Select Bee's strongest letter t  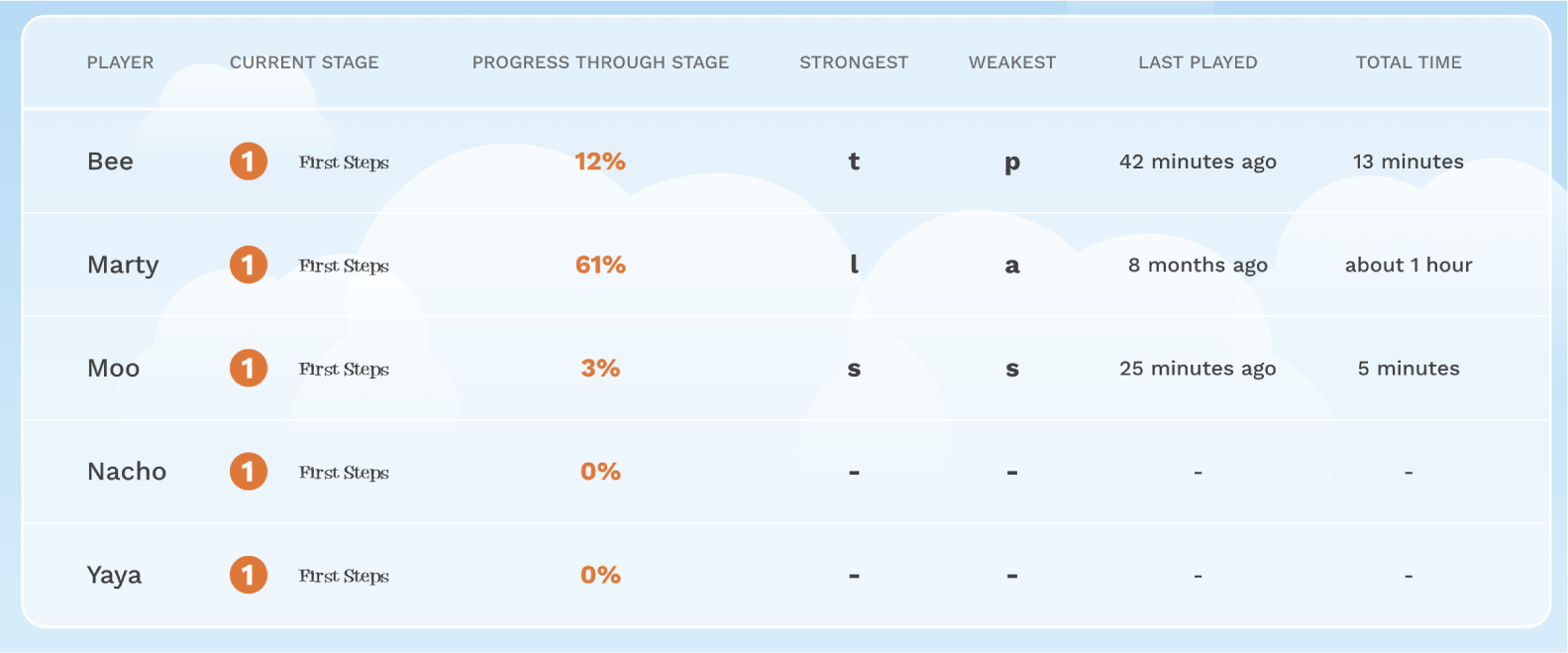click(854, 162)
